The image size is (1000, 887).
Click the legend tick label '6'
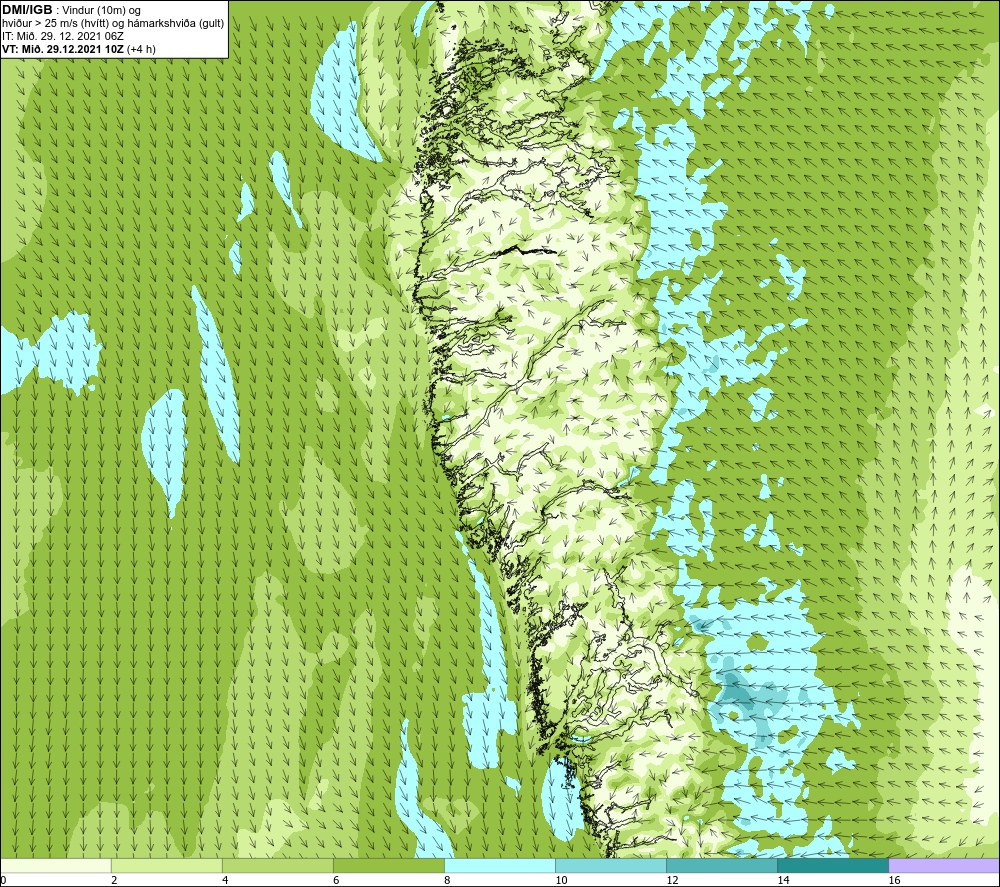pos(336,881)
